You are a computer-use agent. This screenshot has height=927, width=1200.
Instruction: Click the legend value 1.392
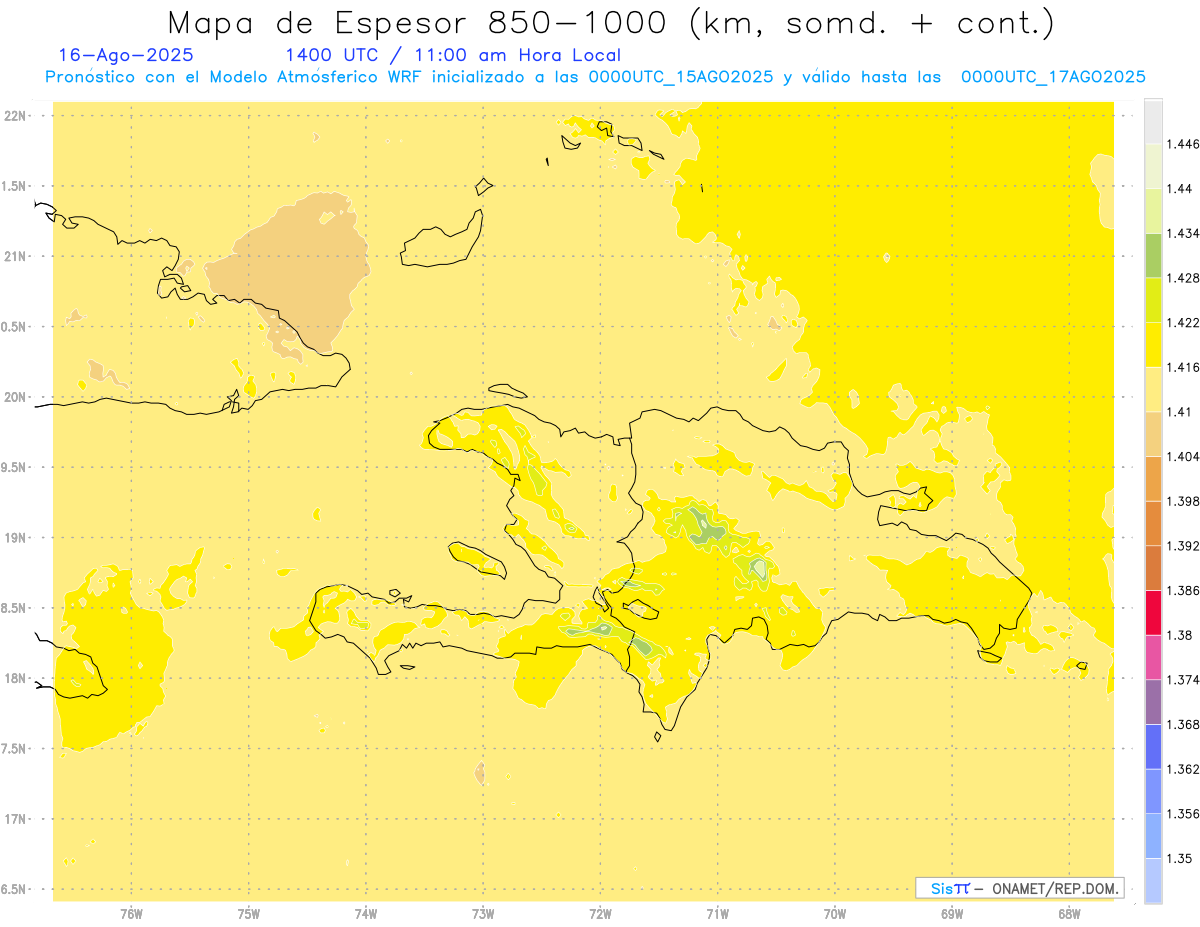pyautogui.click(x=1183, y=546)
